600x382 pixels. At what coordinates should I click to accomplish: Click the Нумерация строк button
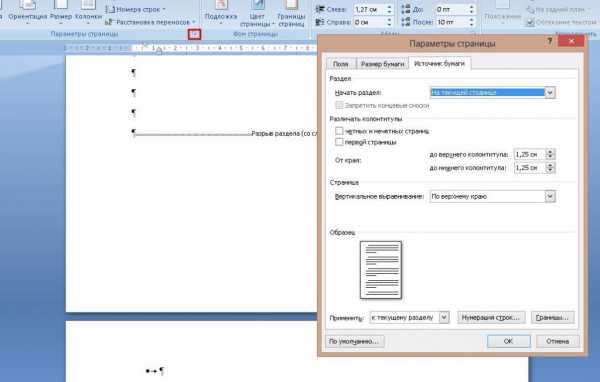point(491,317)
